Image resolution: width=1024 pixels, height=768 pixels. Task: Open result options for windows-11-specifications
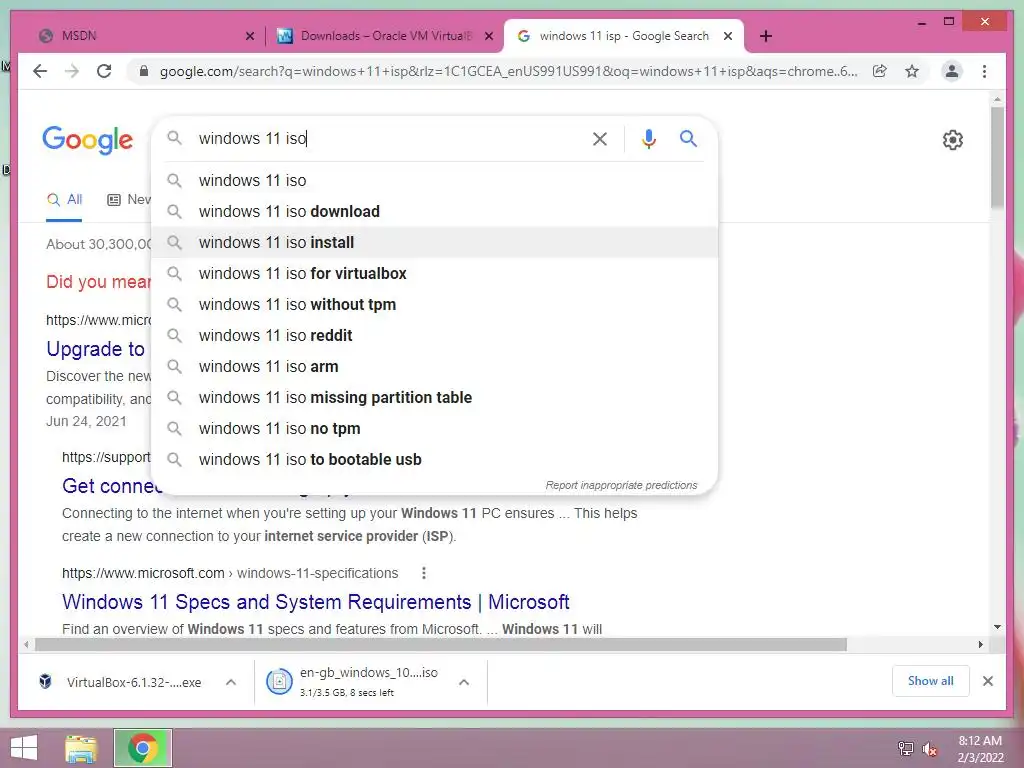424,573
